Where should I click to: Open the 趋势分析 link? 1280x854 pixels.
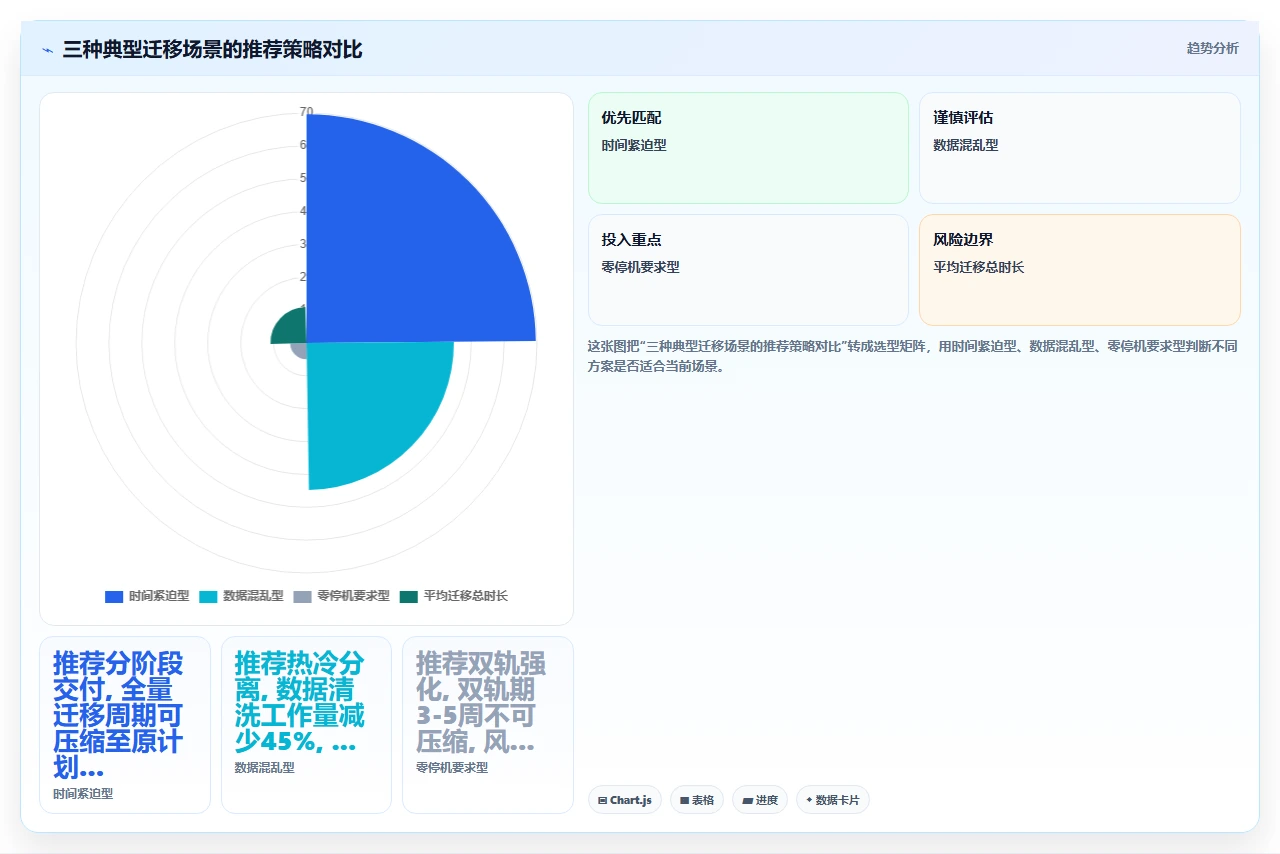pos(1212,48)
